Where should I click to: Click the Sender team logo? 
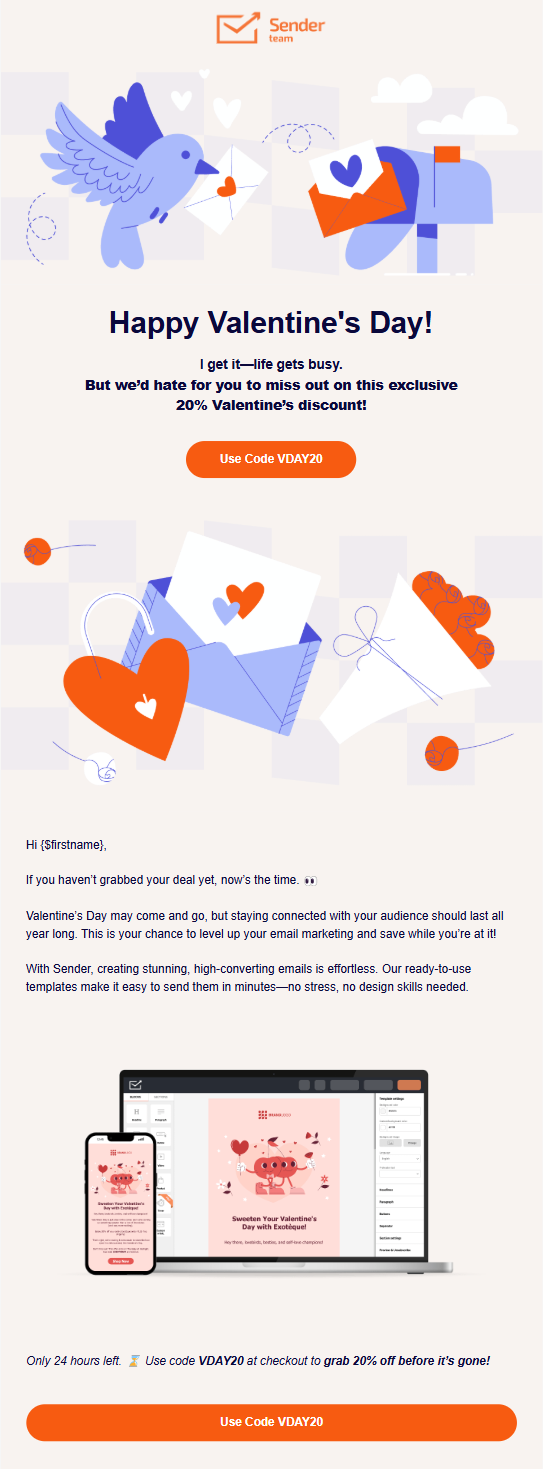271,28
